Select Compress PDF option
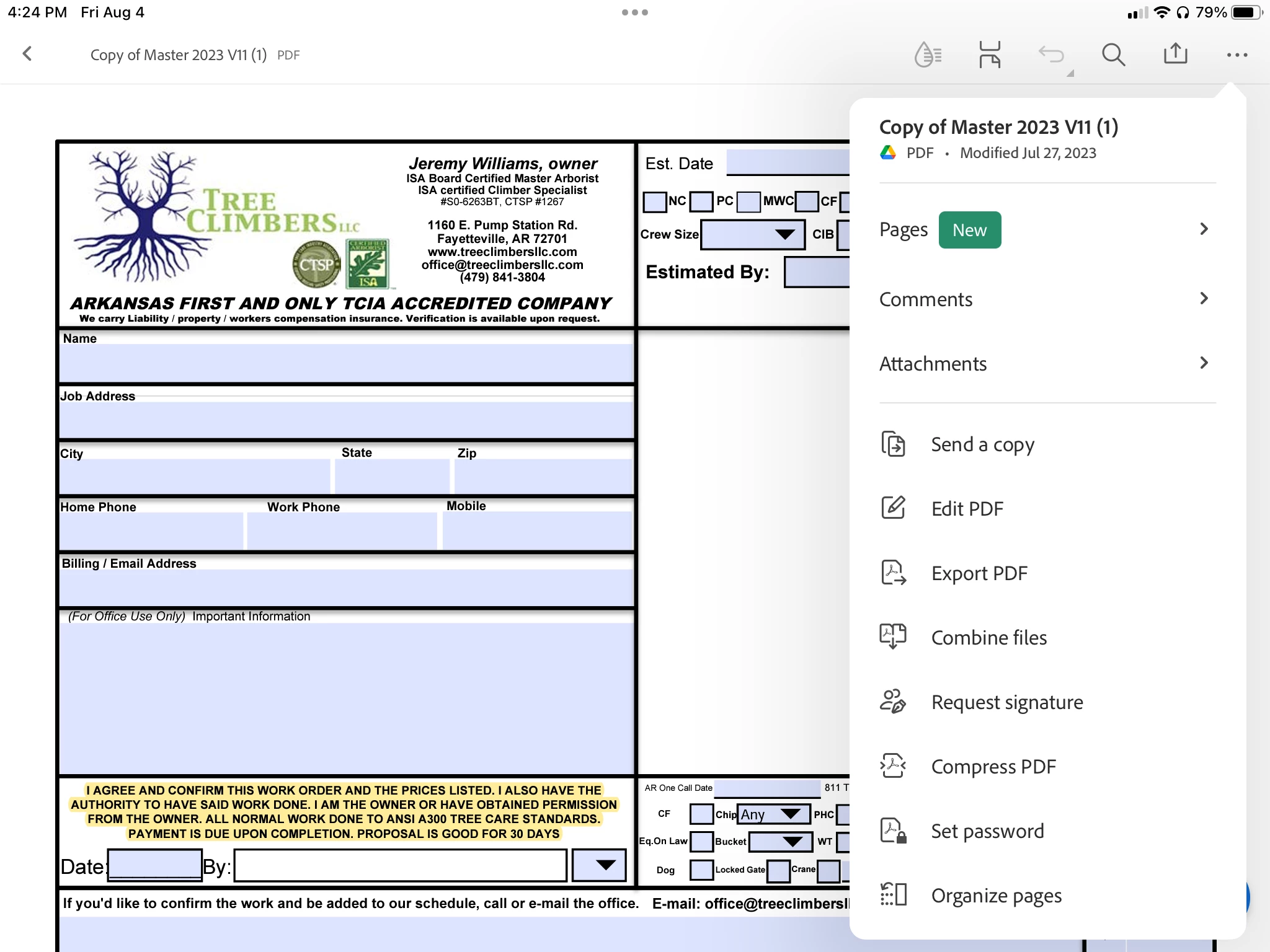 point(993,767)
